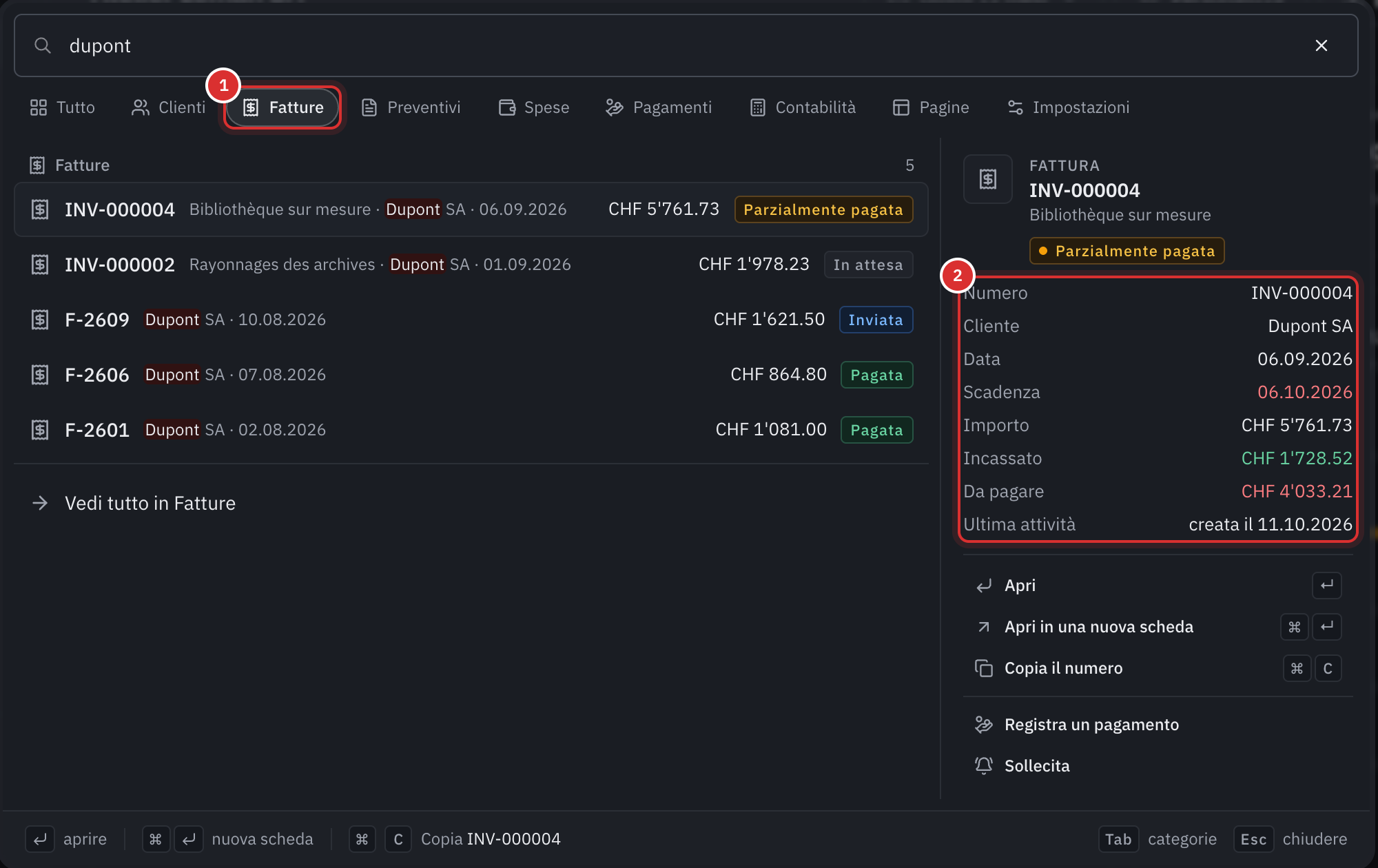This screenshot has height=868, width=1378.
Task: Click arrow next to Vedi tutto in Fatture
Action: 40,503
